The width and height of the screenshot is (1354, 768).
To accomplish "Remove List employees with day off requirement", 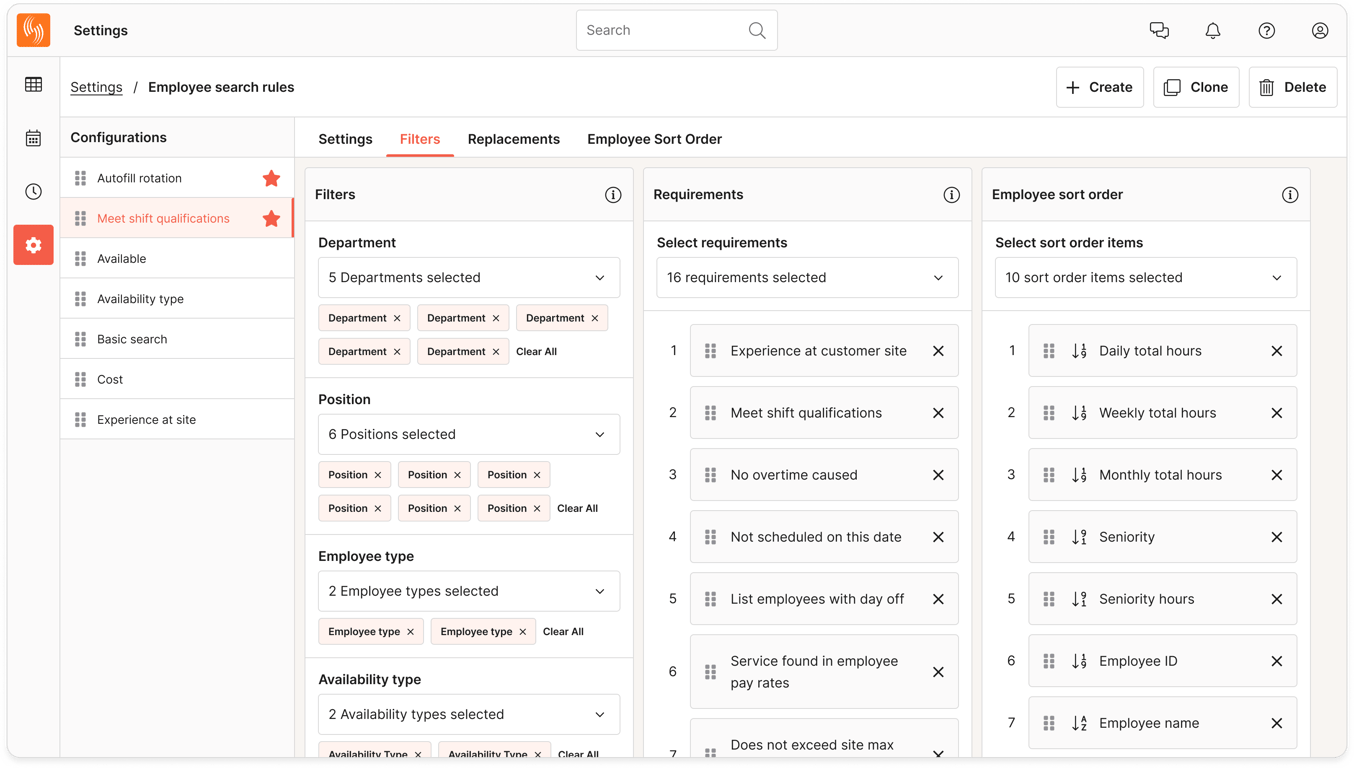I will (938, 599).
